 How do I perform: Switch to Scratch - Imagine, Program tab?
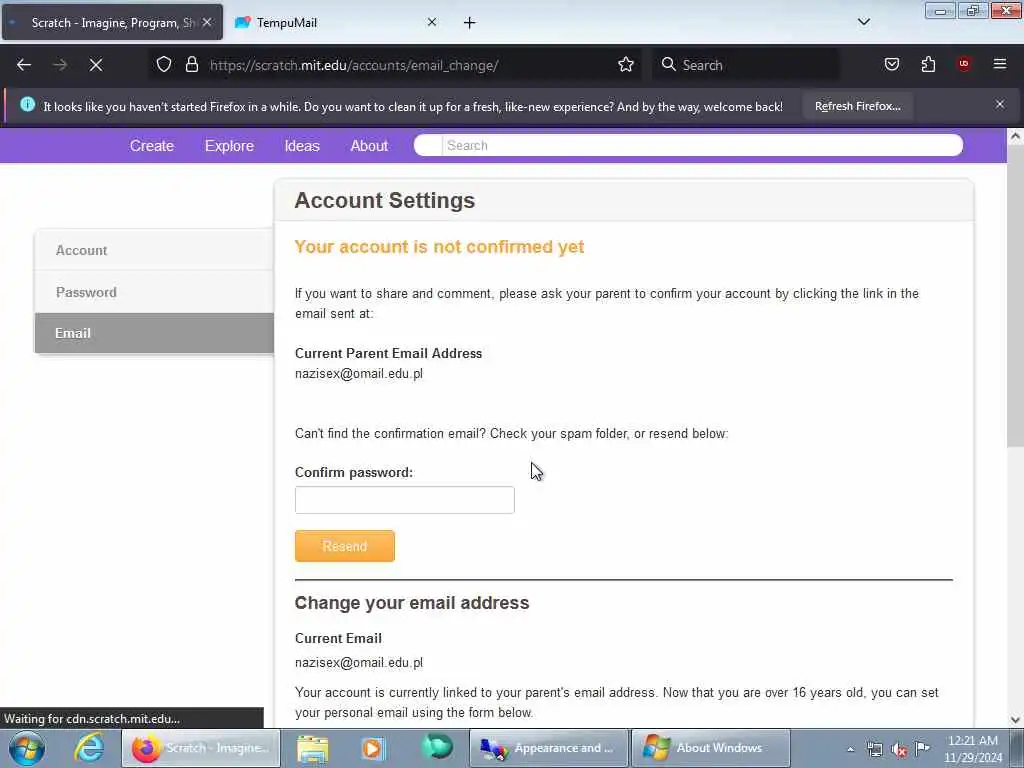coord(113,22)
